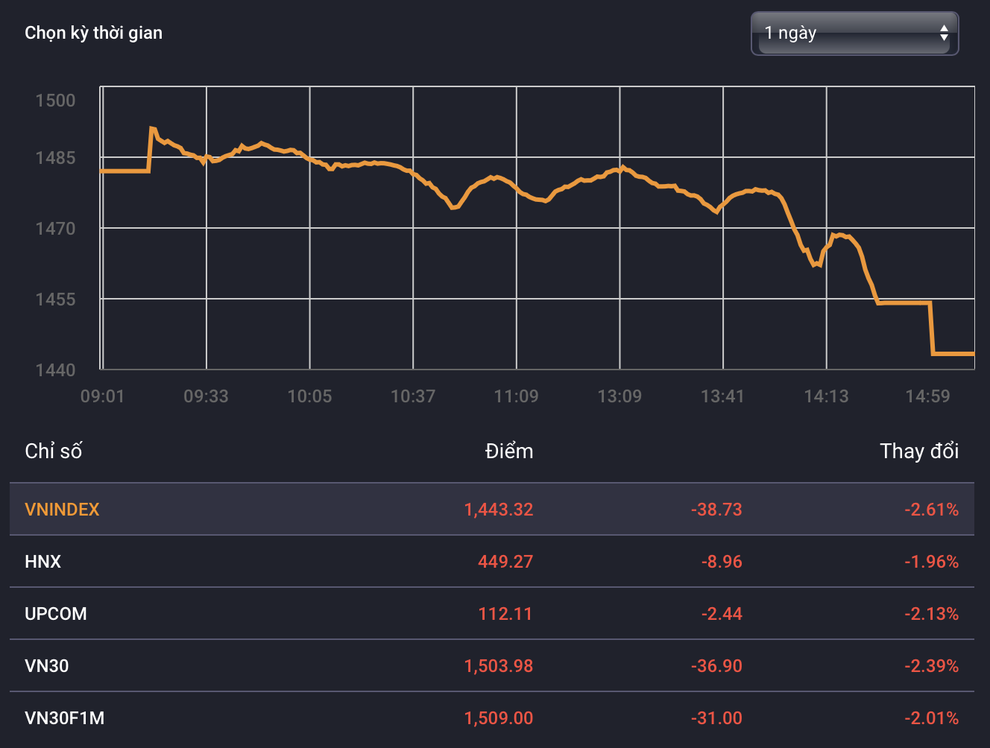Click the UPCOM percent -2.13%
Screen dimensions: 990x748
coord(931,614)
